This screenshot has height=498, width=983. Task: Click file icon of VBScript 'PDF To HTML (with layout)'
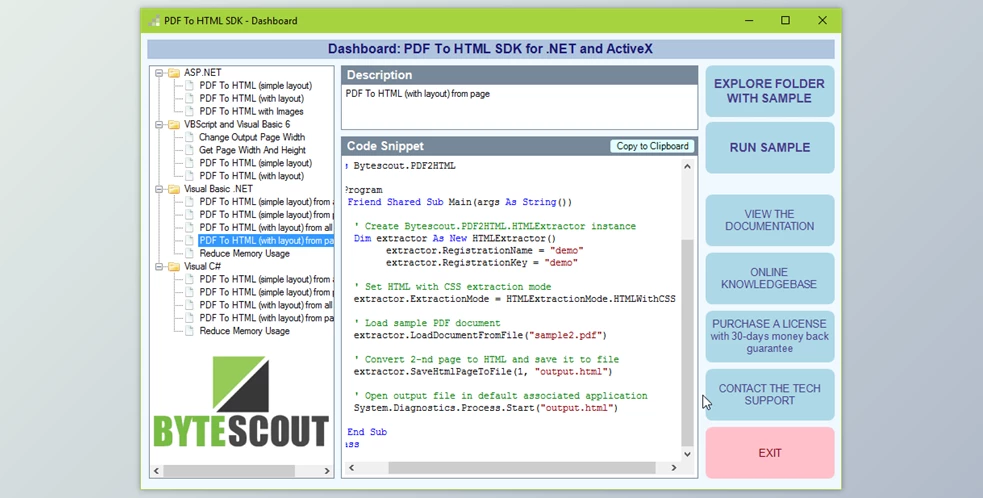189,176
